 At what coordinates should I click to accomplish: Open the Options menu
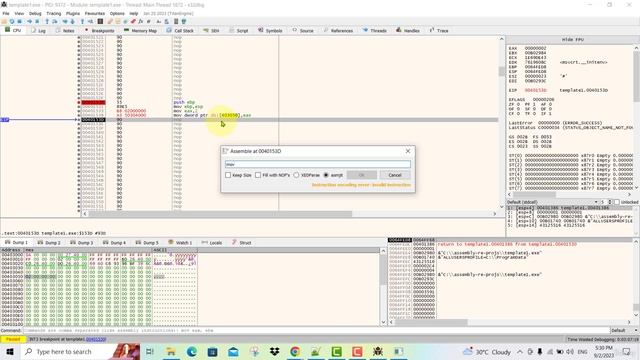[117, 13]
